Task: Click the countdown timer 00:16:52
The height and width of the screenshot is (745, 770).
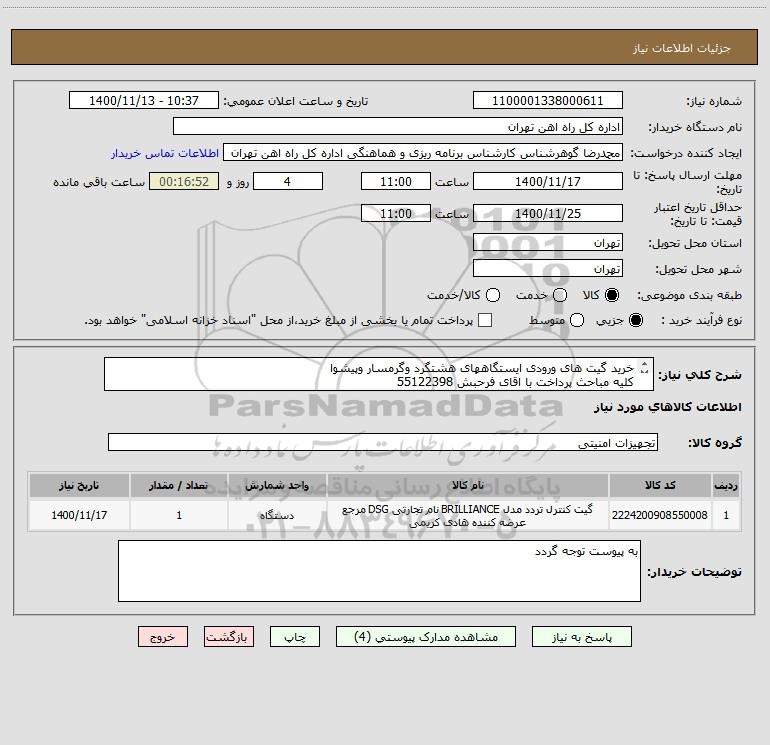Action: tap(184, 181)
